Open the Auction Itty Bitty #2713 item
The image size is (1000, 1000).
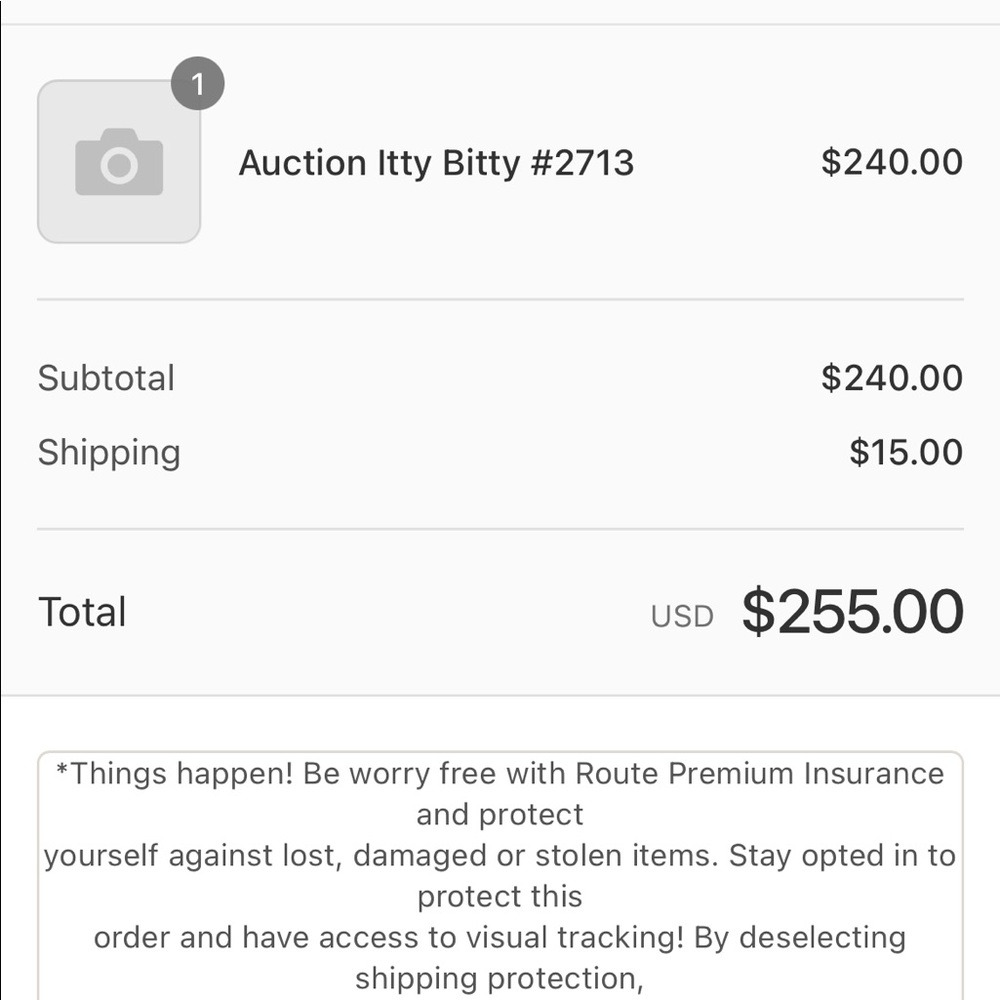436,163
